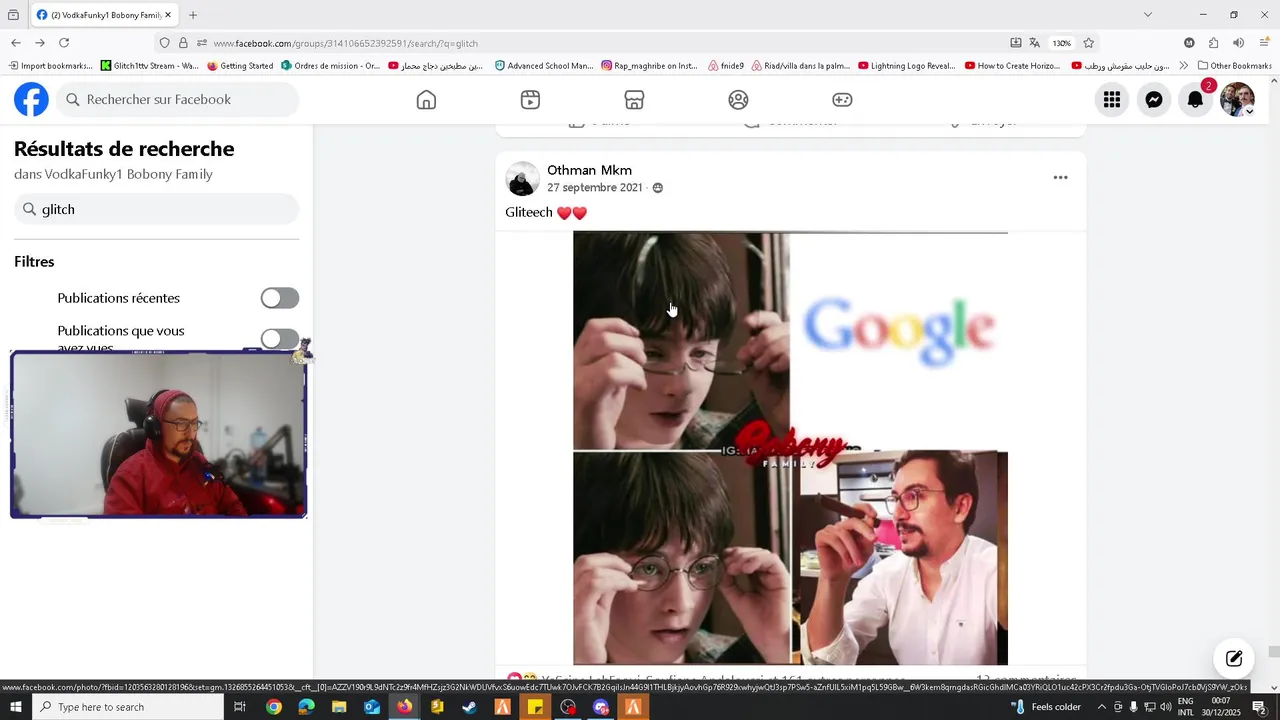The width and height of the screenshot is (1280, 720).
Task: Open File Explorer from the taskbar
Action: click(x=339, y=707)
